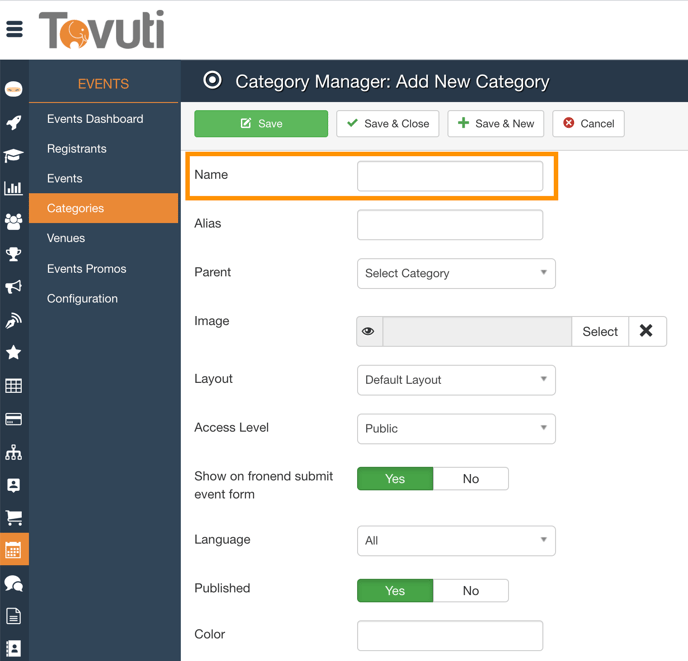Viewport: 688px width, 661px height.
Task: Open the graduation cap icon
Action: click(14, 156)
